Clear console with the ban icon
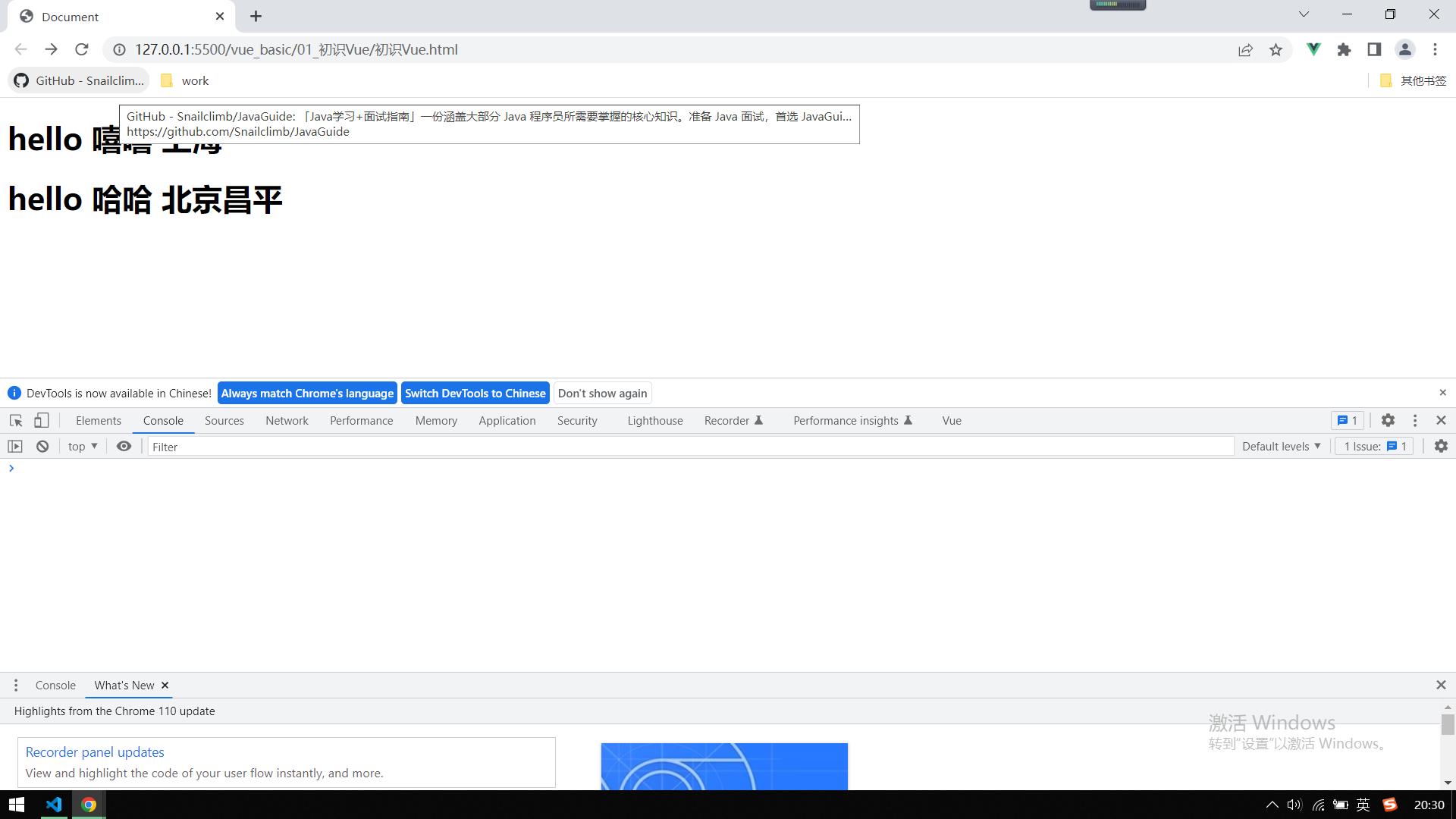This screenshot has width=1456, height=819. coord(42,447)
